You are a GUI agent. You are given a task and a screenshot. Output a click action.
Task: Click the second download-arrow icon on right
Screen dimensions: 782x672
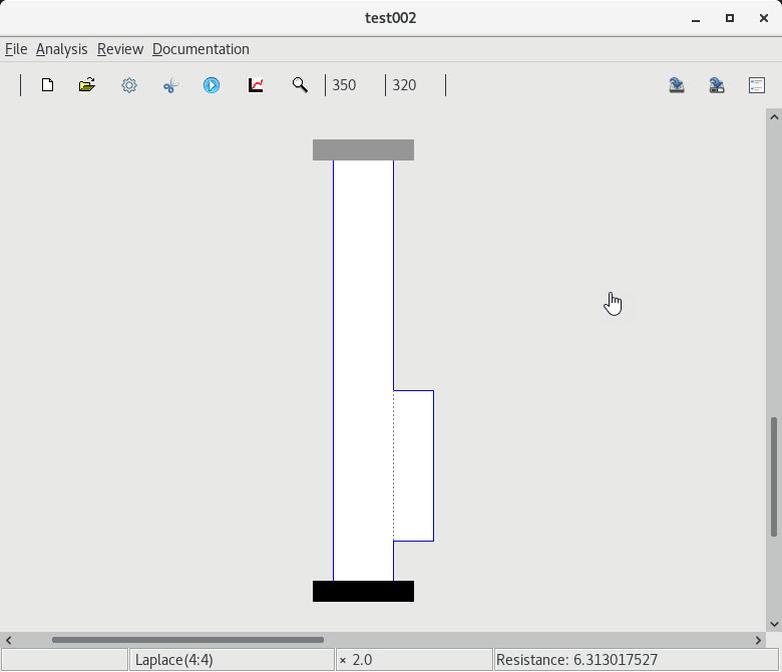click(717, 85)
